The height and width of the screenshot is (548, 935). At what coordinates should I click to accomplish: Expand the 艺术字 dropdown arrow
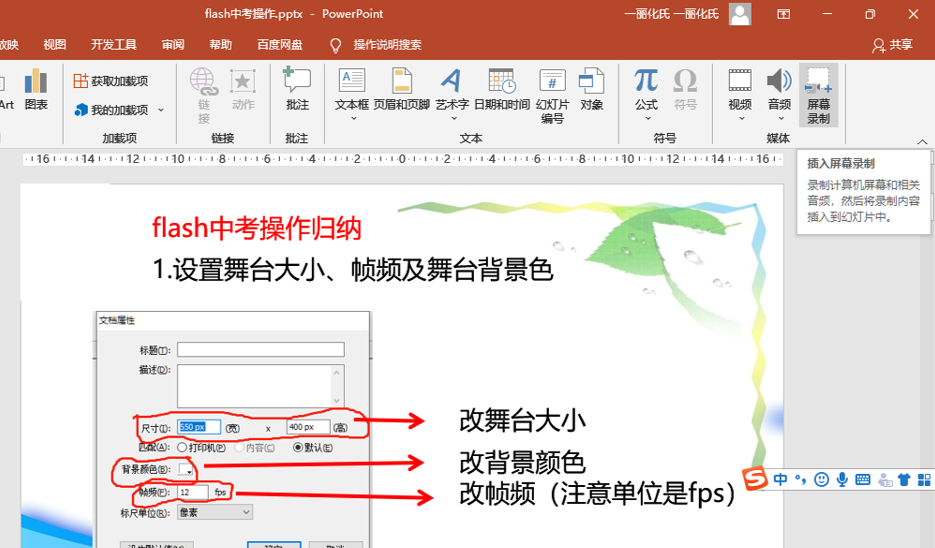453,118
